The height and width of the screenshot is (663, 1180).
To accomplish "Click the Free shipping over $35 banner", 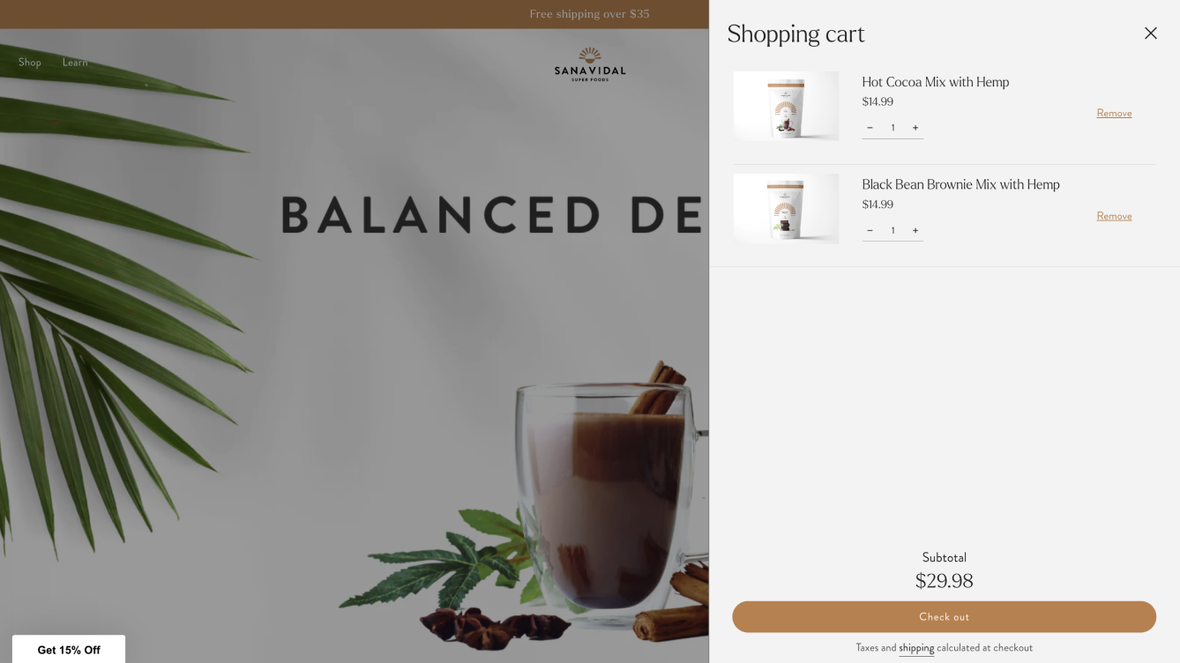I will click(588, 14).
